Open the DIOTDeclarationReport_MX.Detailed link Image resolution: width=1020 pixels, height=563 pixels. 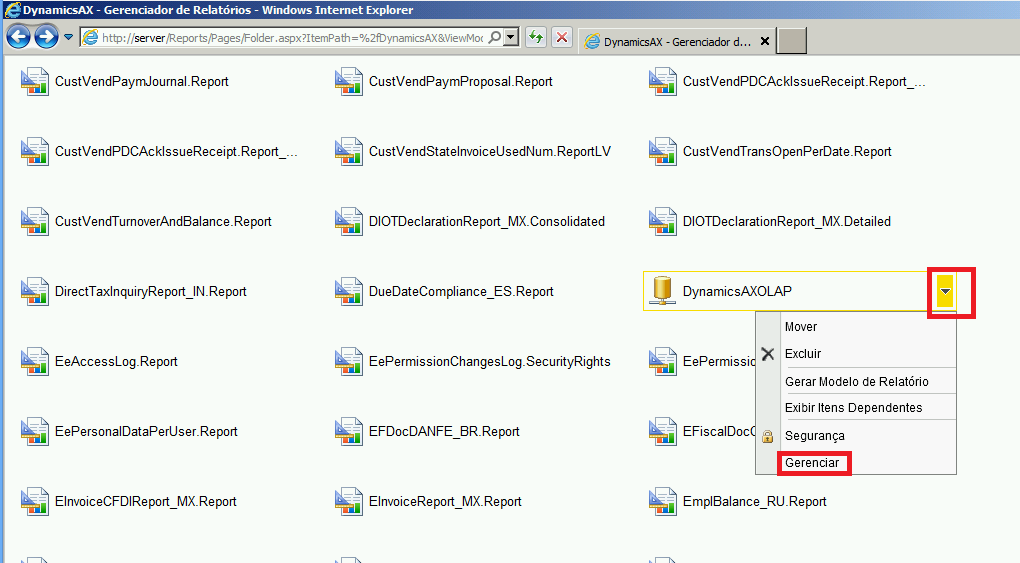786,222
